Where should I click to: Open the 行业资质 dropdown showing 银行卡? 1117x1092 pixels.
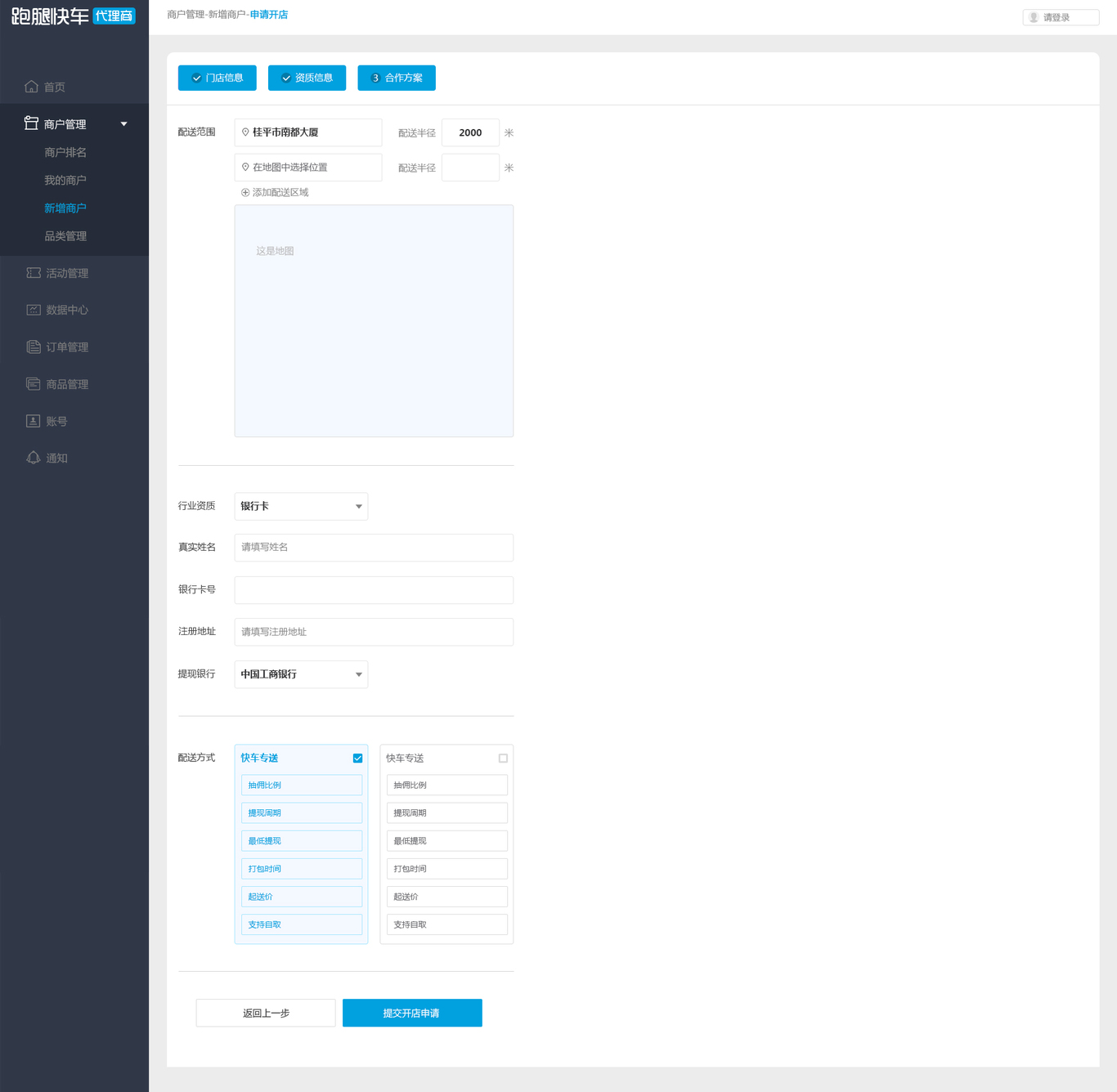point(301,506)
